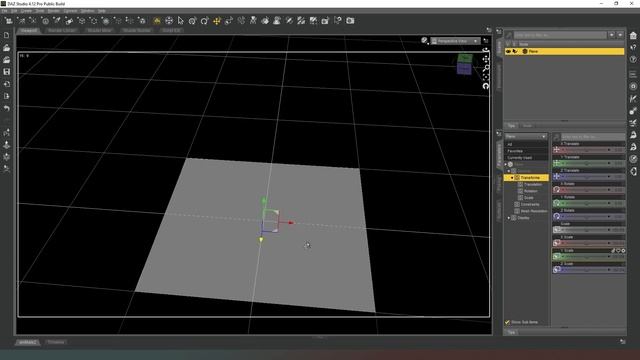
Task: Click the Z Scale slider
Action: pyautogui.click(x=589, y=270)
